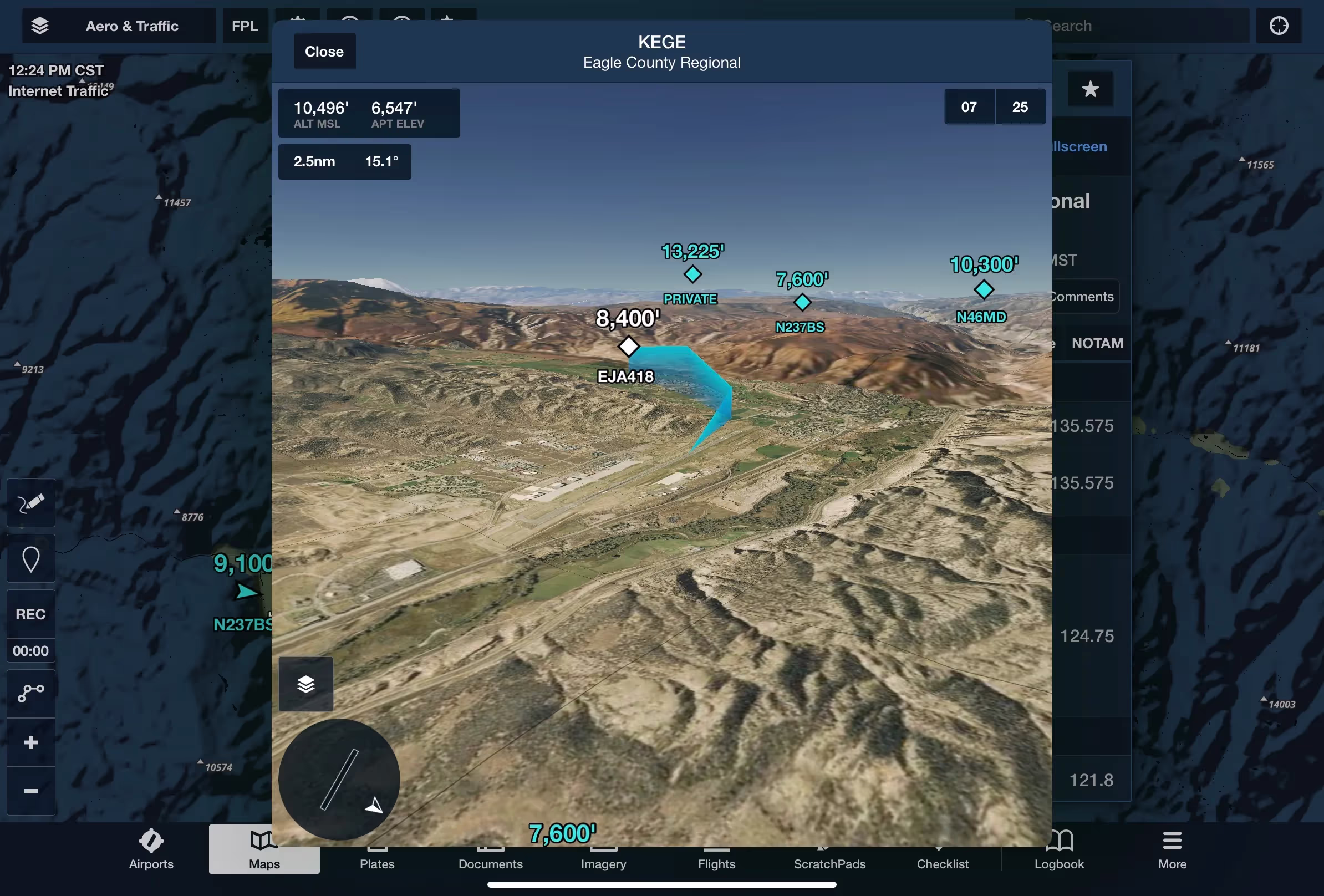Tap the 2.5nm distance and angle box
This screenshot has width=1324, height=896.
tap(345, 162)
